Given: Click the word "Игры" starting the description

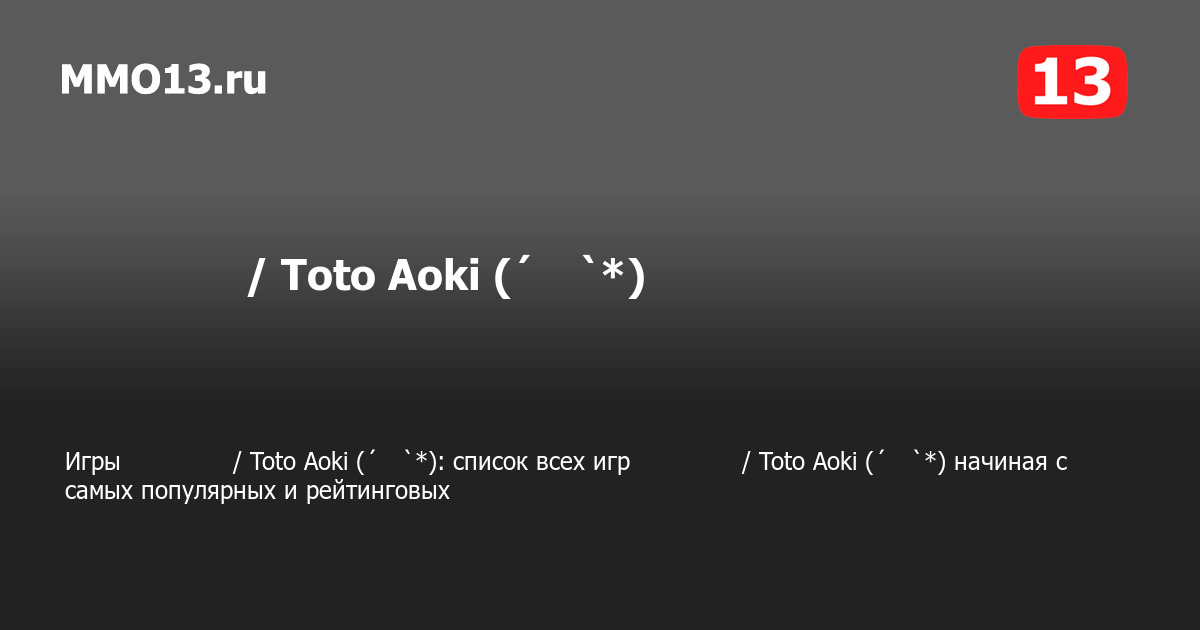Looking at the screenshot, I should 93,462.
